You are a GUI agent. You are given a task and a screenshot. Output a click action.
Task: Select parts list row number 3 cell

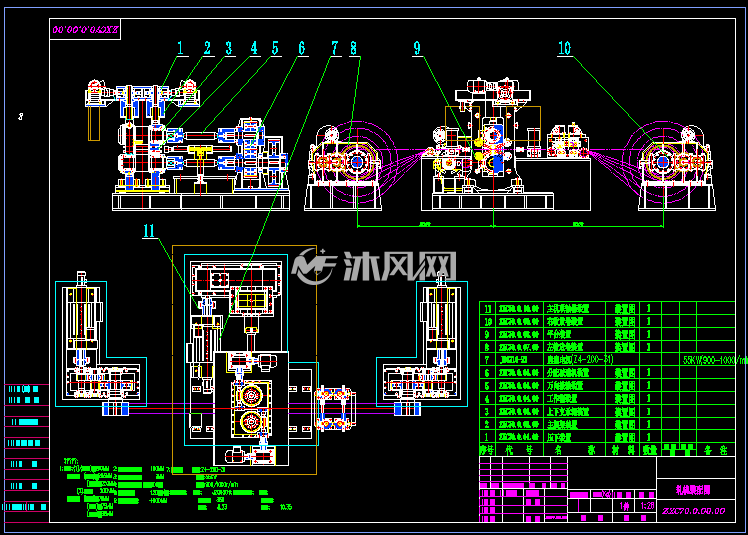click(488, 411)
